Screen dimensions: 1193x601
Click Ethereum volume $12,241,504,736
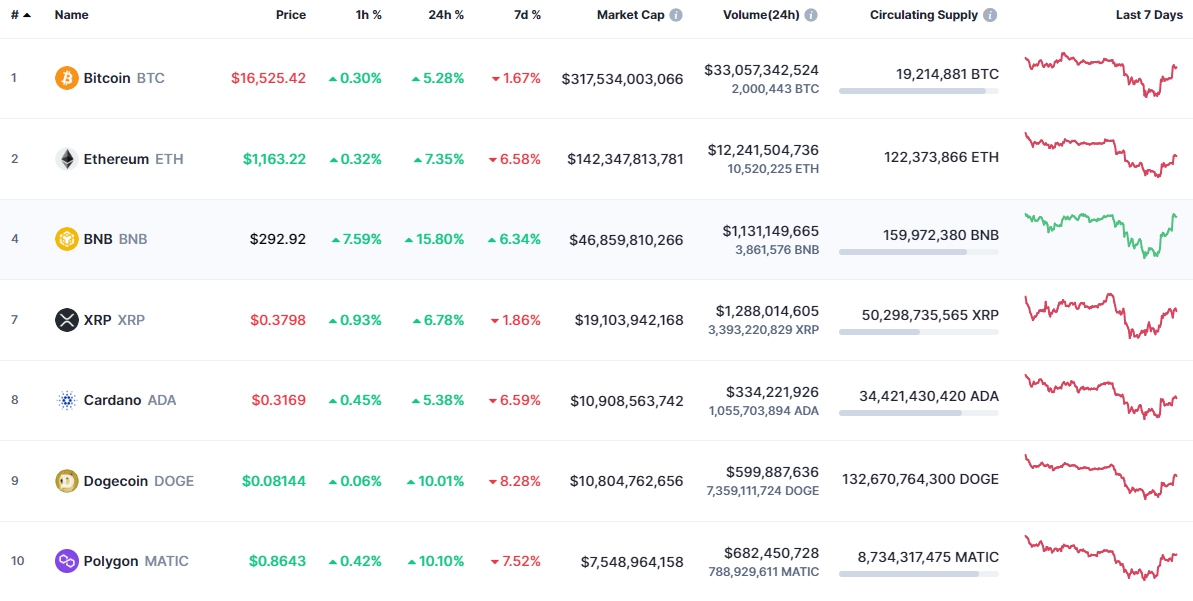click(763, 151)
